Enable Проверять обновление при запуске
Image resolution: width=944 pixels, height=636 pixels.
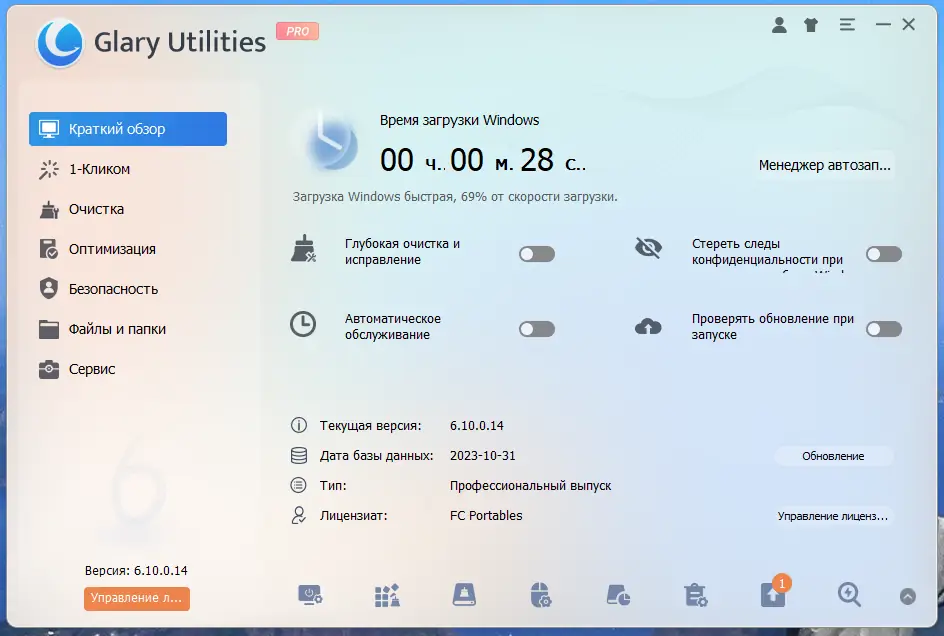click(x=883, y=328)
